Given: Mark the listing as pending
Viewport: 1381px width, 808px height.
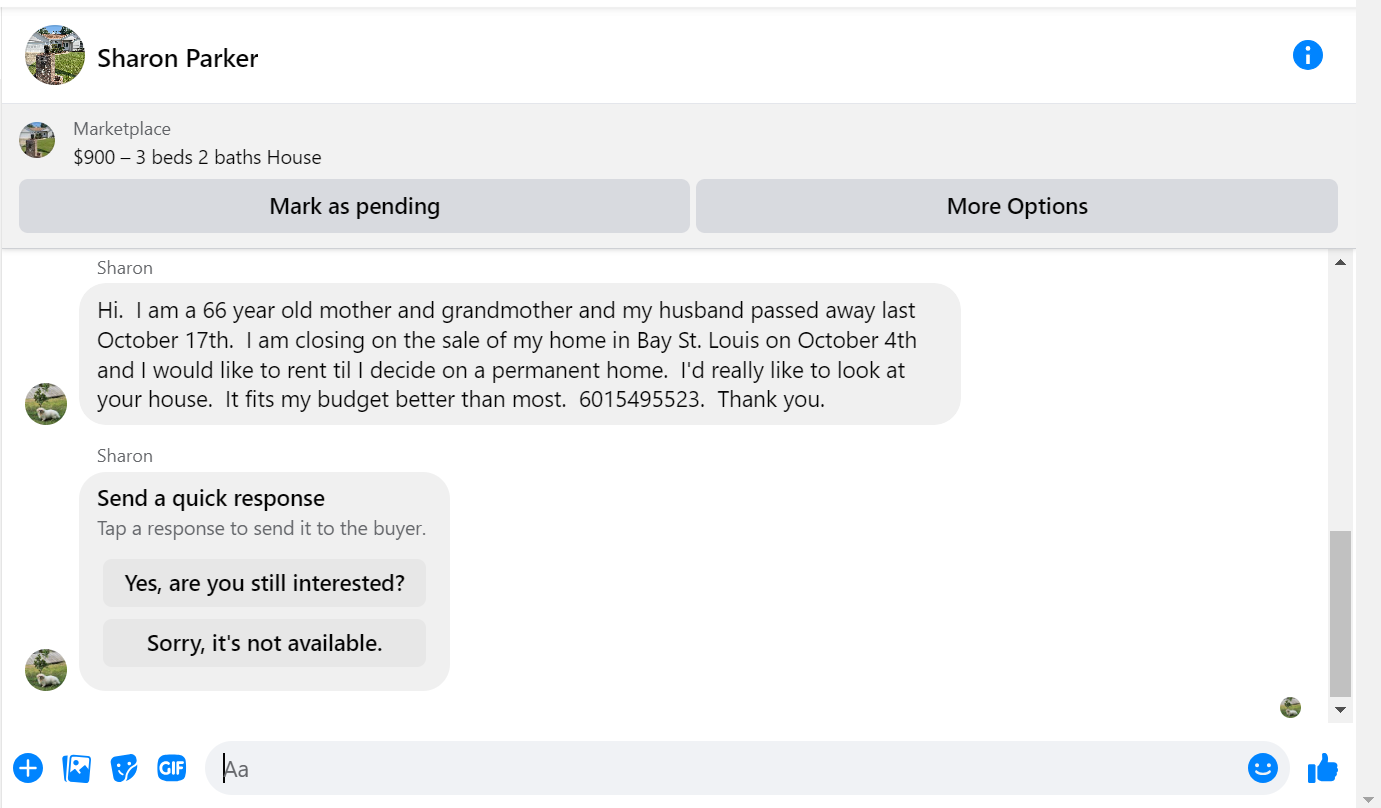Looking at the screenshot, I should tap(354, 206).
